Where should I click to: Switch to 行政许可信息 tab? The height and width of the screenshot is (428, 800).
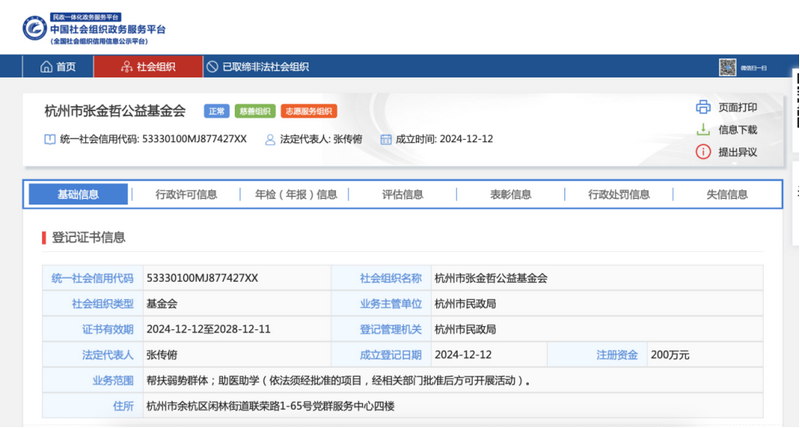(186, 194)
